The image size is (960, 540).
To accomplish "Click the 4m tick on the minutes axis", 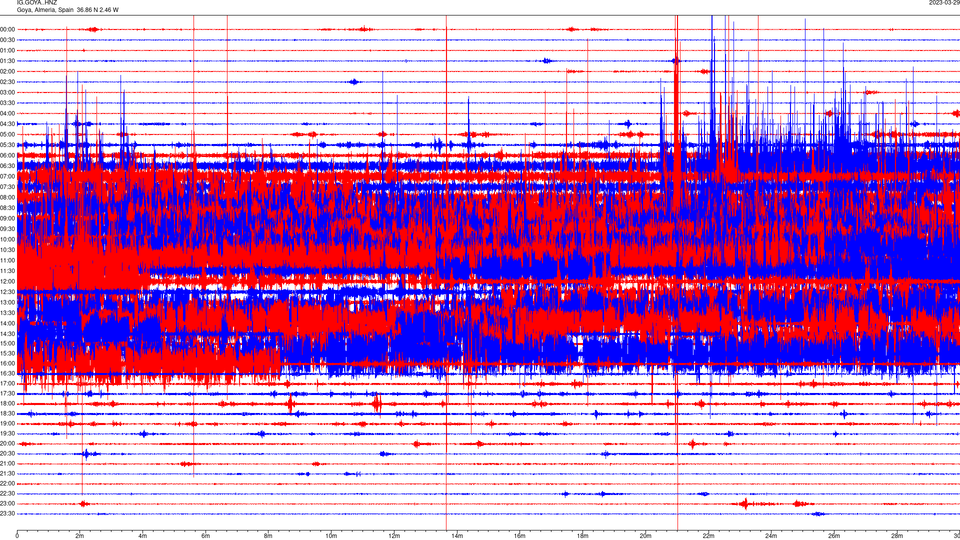I will click(143, 536).
